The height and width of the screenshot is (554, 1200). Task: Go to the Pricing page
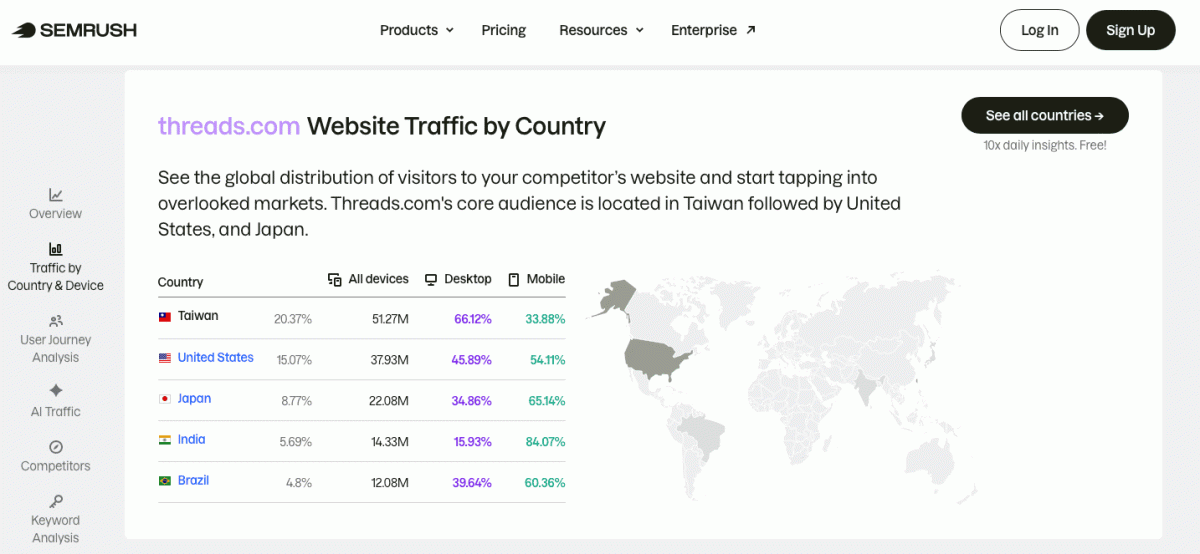tap(503, 30)
